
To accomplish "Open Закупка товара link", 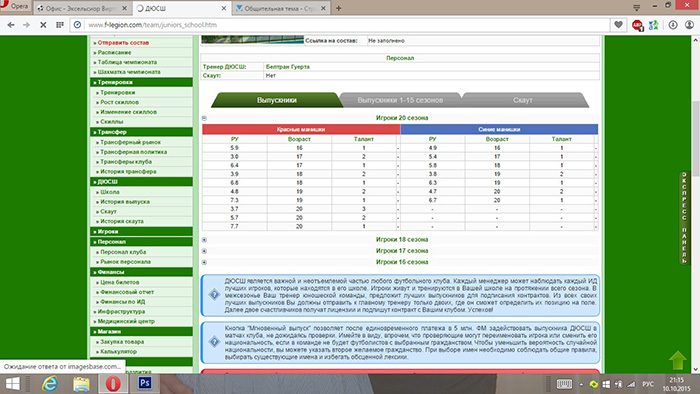I will tap(122, 342).
